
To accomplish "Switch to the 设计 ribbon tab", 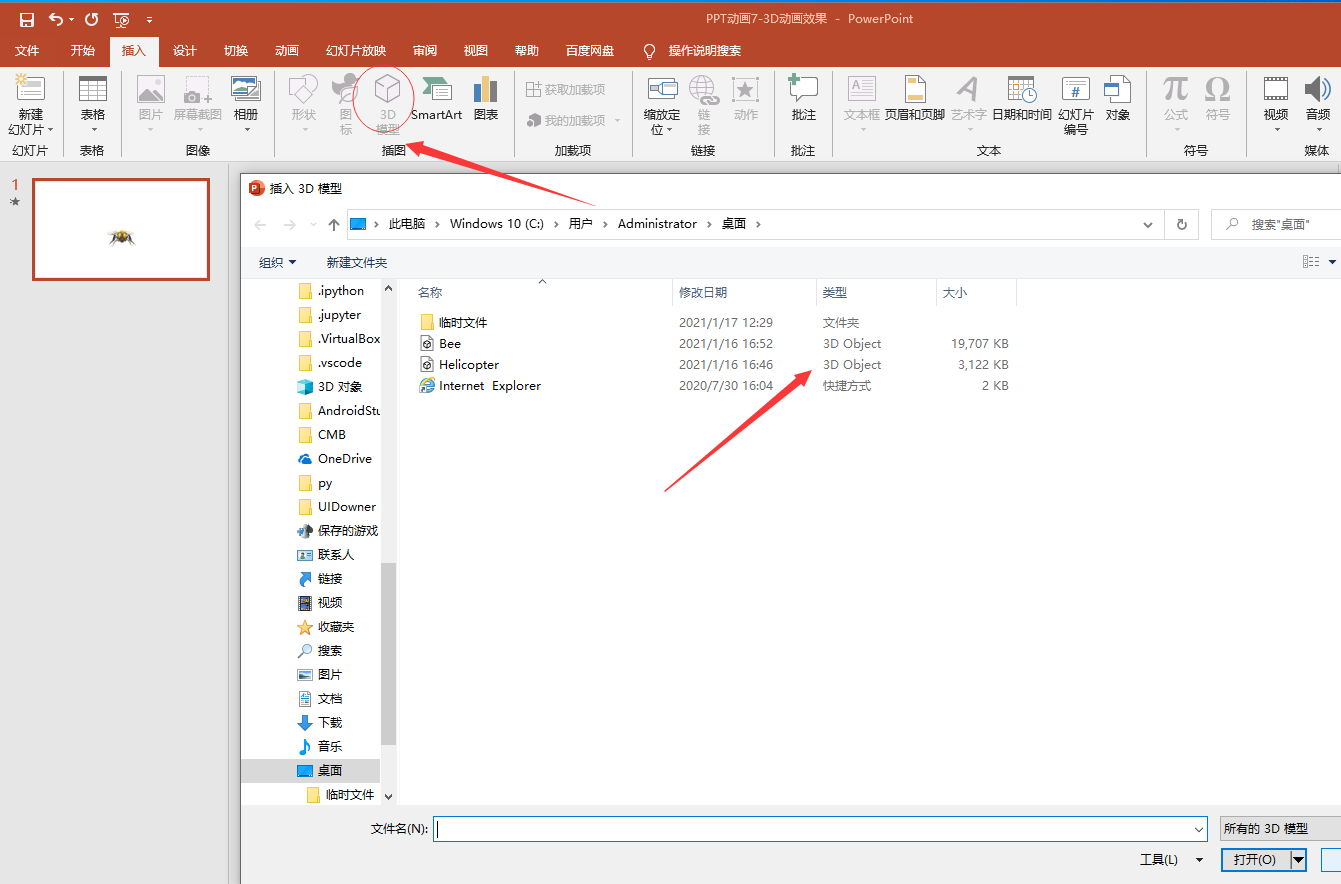I will (185, 51).
